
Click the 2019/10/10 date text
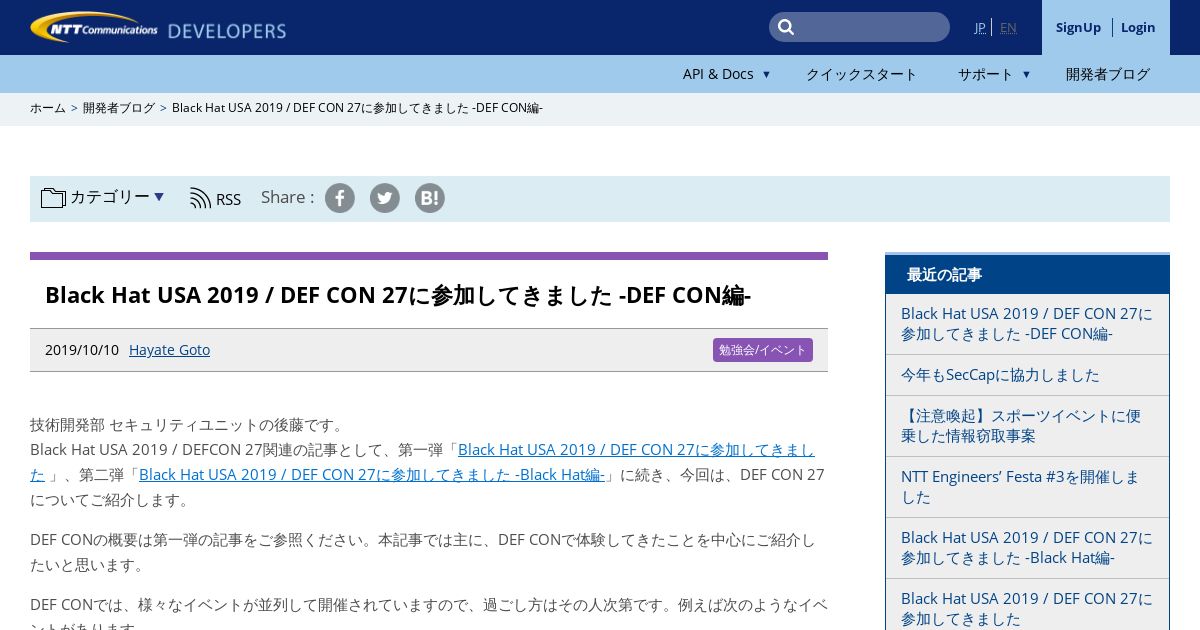(82, 350)
